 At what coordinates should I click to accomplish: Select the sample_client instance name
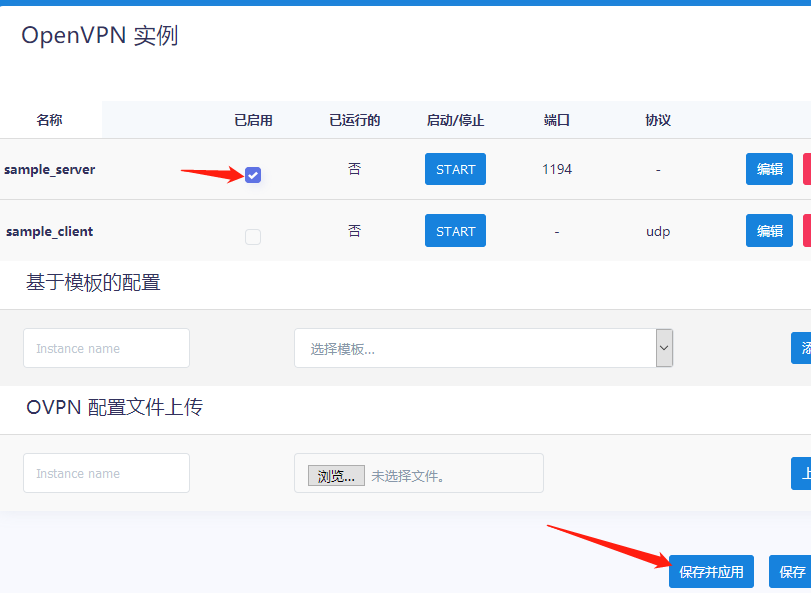pyautogui.click(x=50, y=231)
